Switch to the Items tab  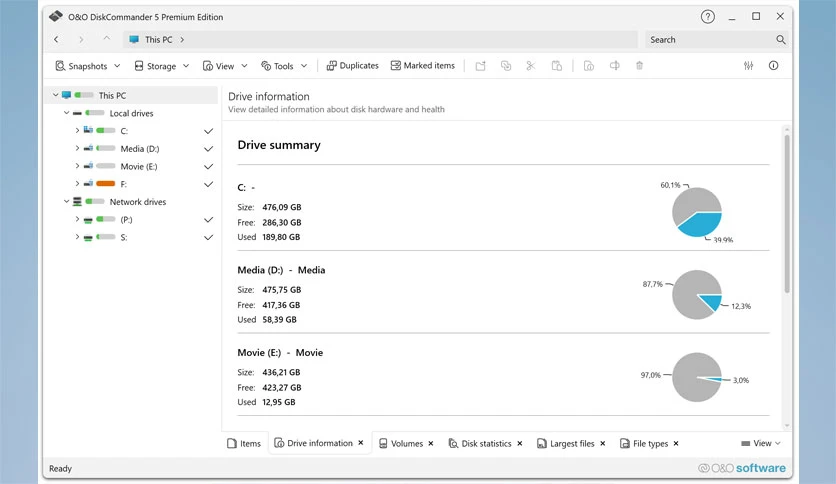[244, 443]
